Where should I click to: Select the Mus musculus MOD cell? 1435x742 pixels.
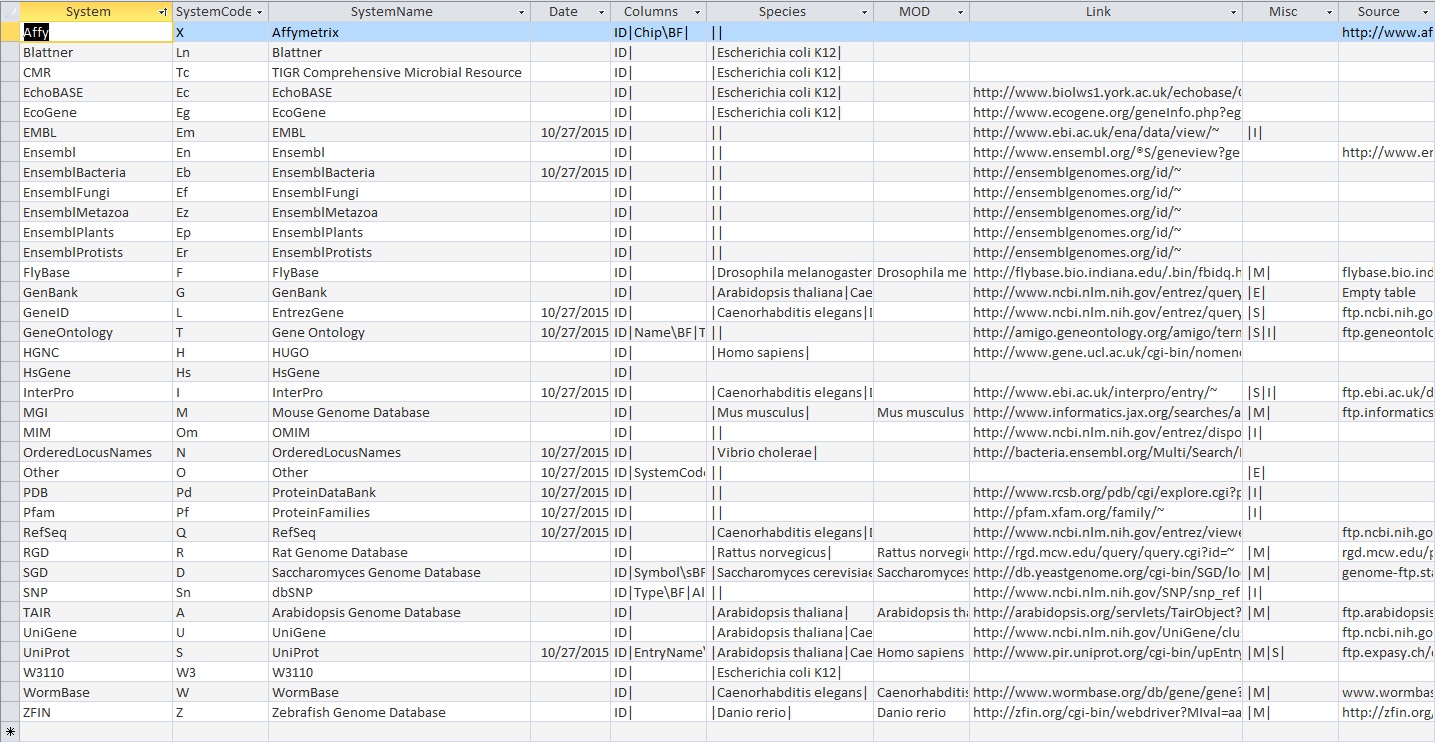(922, 412)
